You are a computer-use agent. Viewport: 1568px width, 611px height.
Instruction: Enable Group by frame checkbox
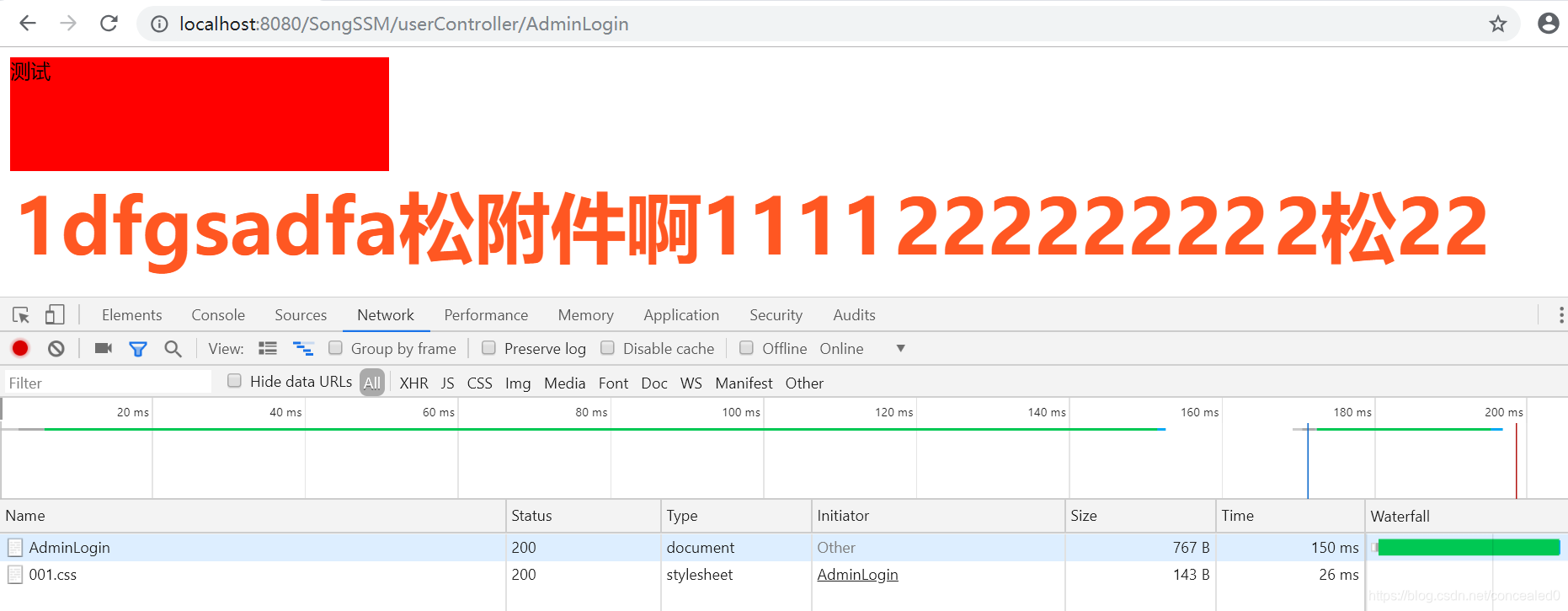click(335, 347)
